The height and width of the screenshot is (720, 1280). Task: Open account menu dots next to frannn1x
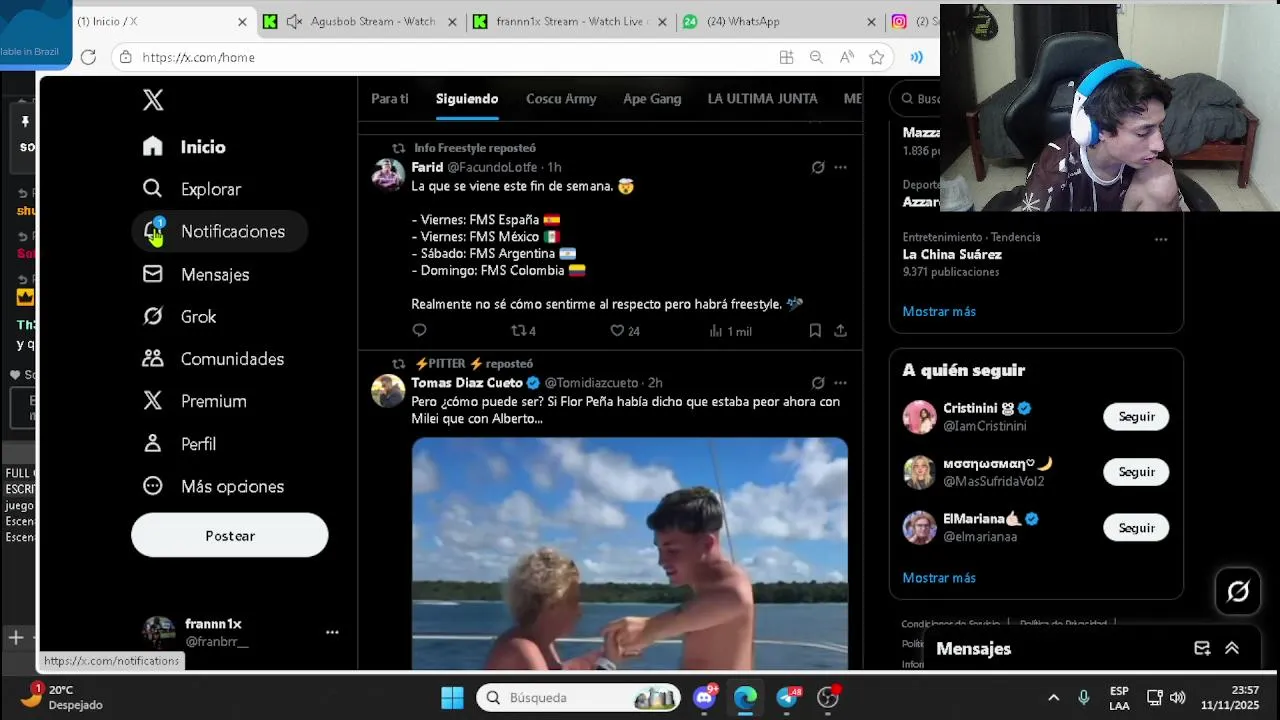(x=332, y=632)
